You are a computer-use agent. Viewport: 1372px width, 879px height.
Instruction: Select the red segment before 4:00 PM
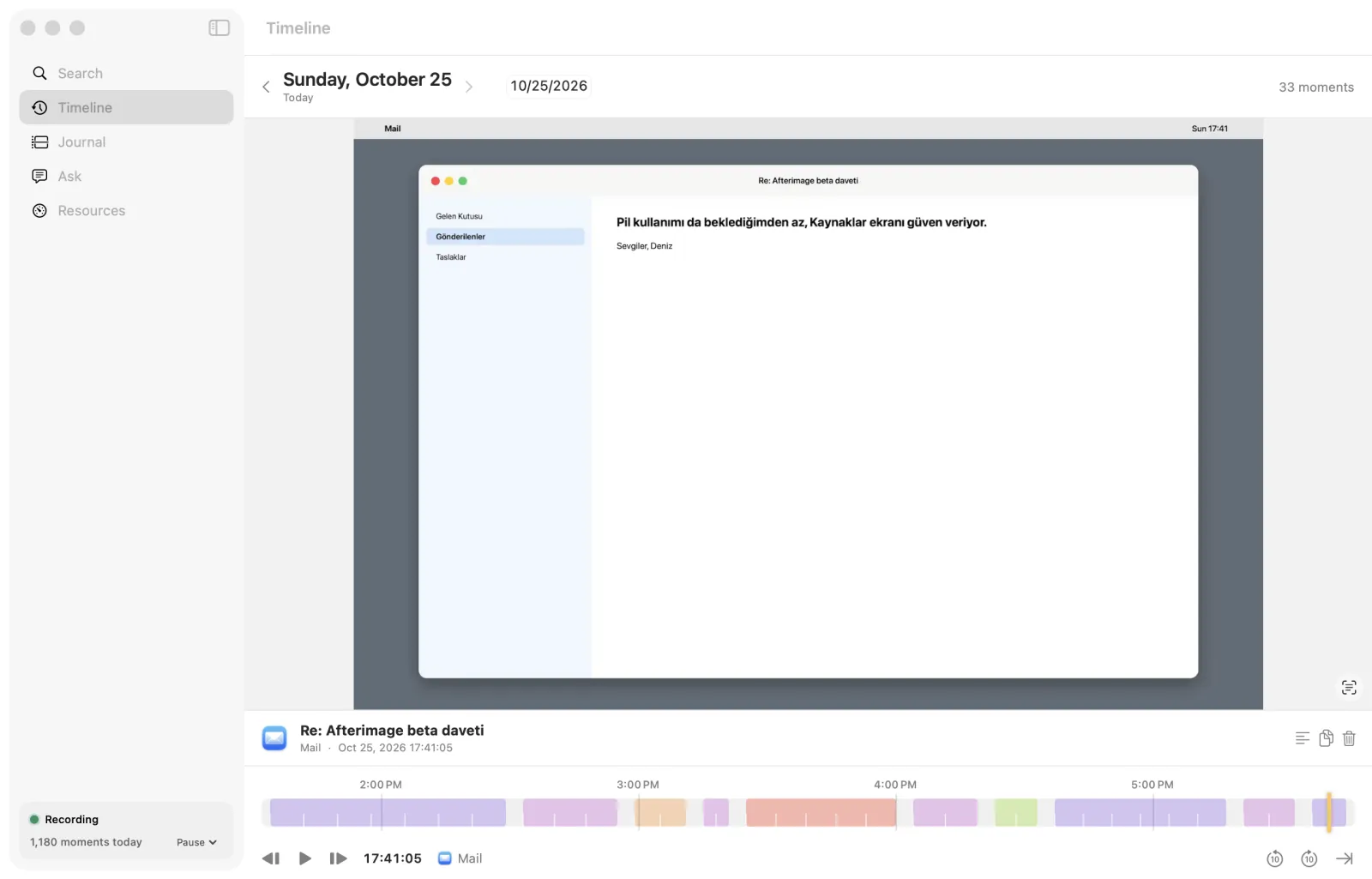[x=821, y=813]
